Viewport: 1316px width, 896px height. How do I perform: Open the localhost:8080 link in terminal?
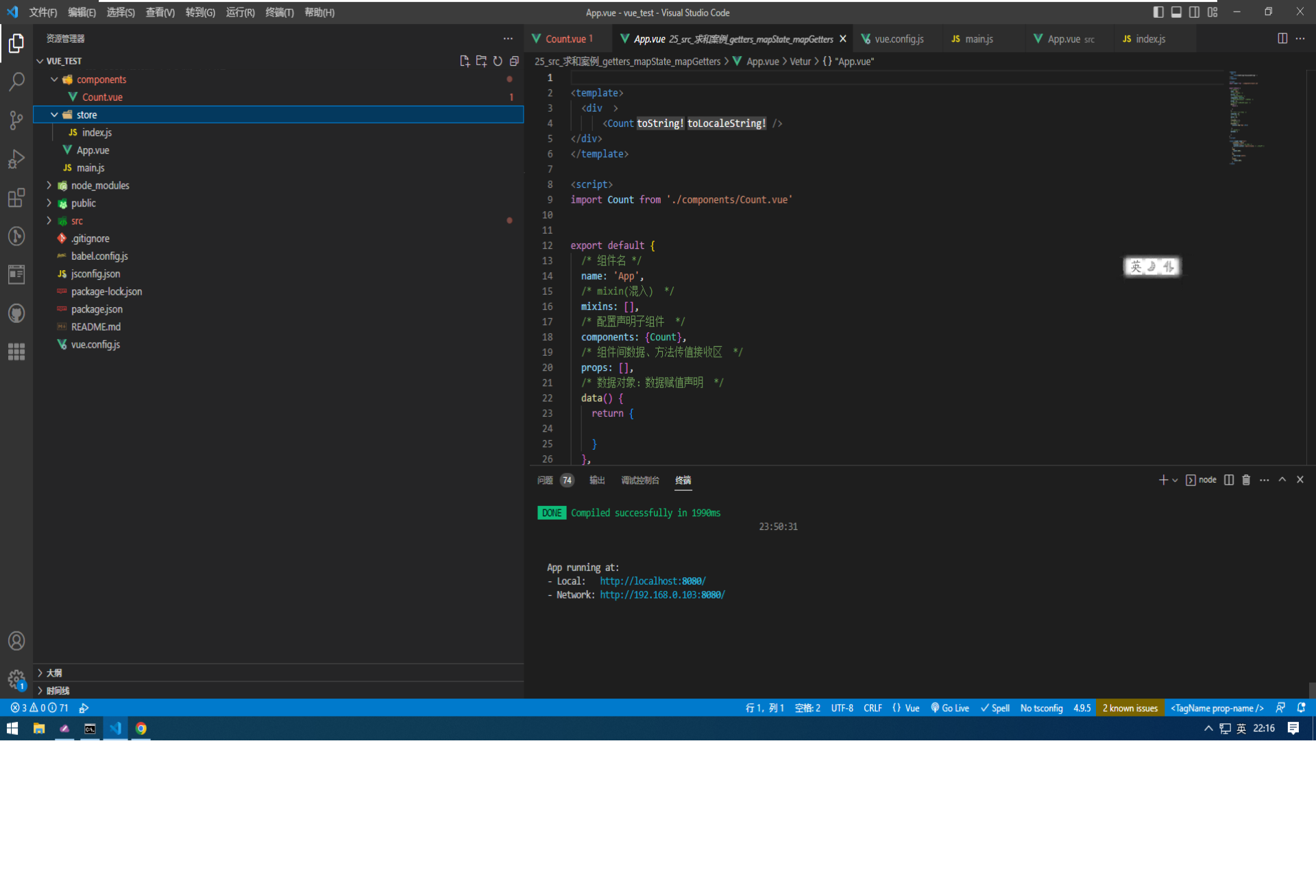tap(653, 581)
